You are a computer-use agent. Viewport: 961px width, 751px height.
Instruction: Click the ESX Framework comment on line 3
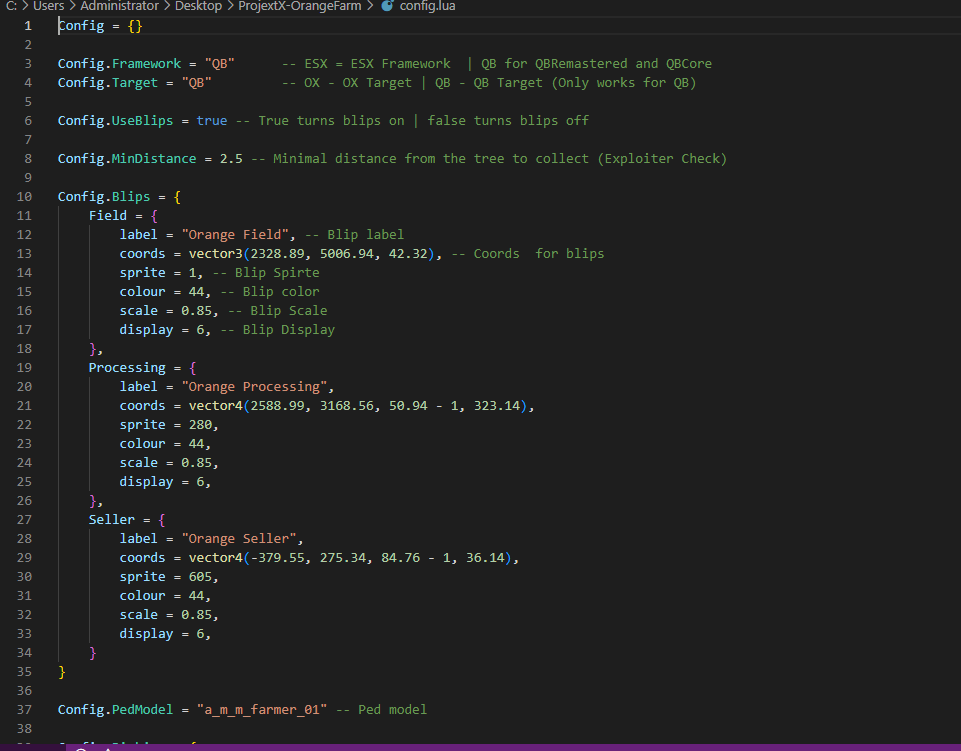497,64
